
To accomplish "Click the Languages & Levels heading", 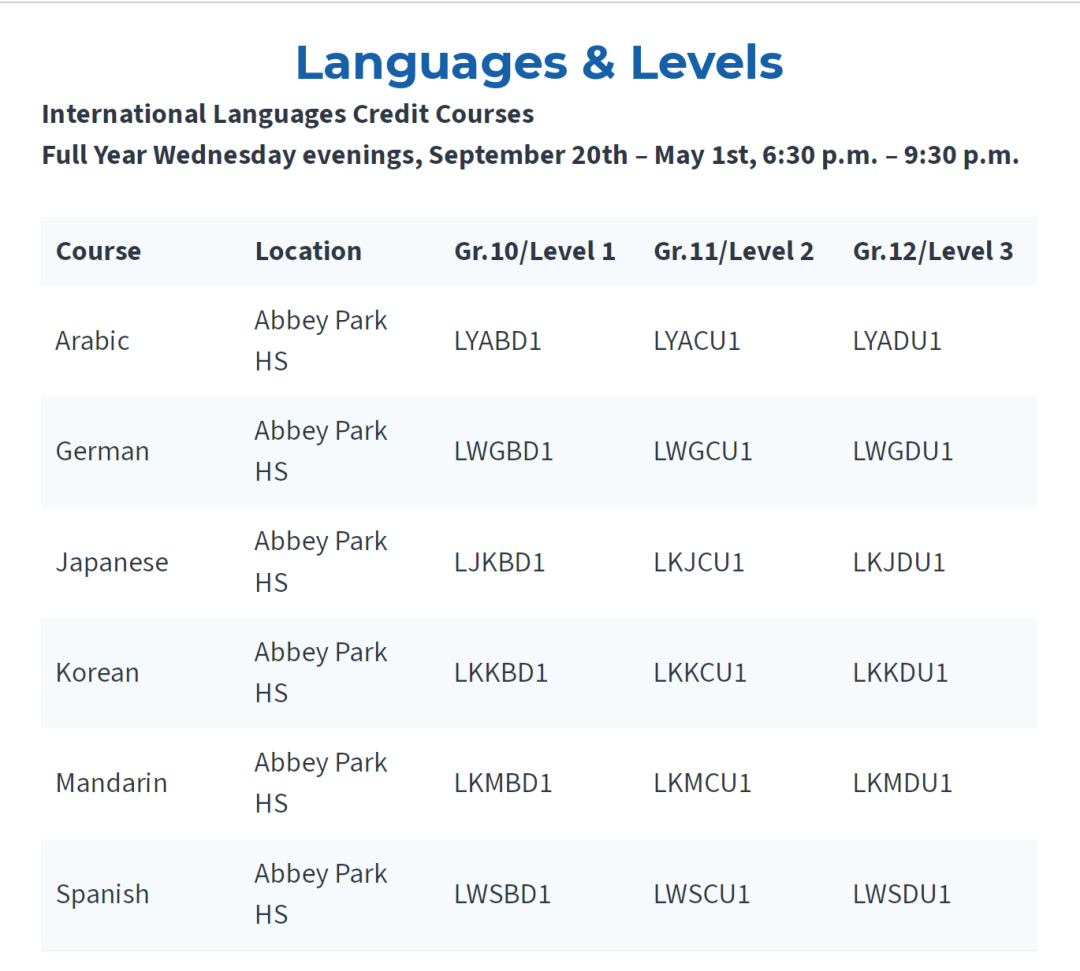I will click(539, 63).
